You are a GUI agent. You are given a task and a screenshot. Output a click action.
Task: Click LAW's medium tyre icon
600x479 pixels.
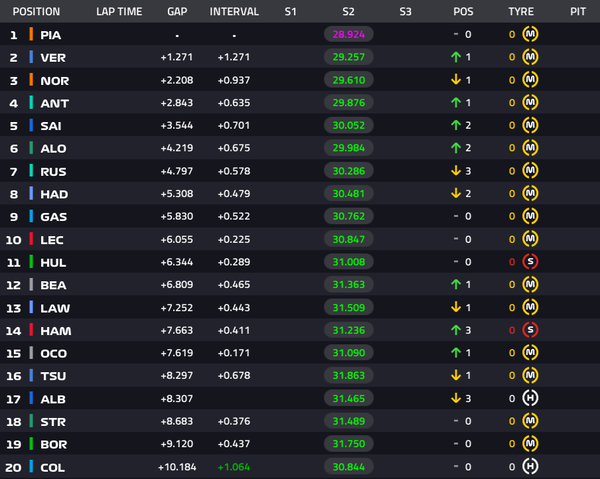click(530, 307)
